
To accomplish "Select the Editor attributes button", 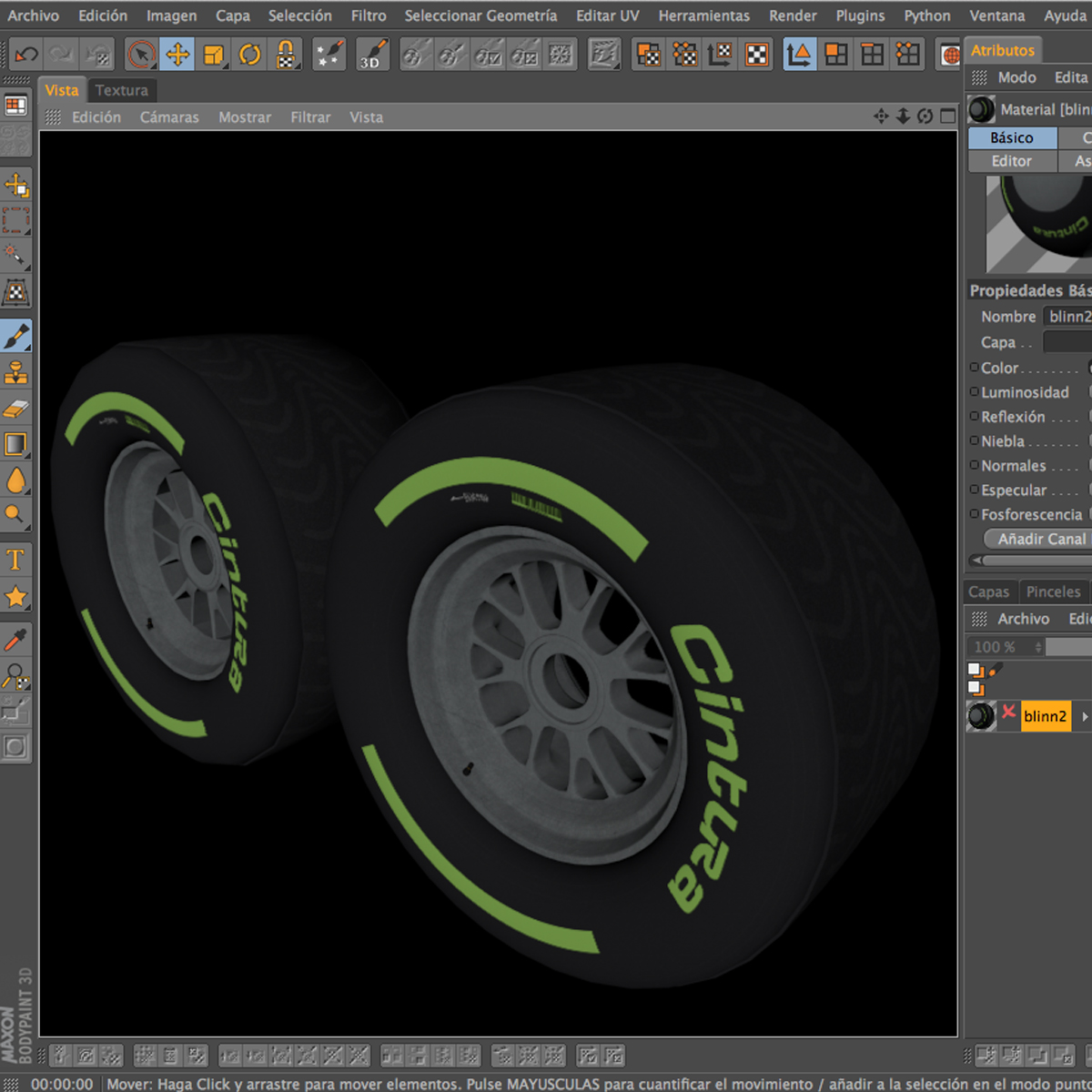I will (x=1012, y=161).
